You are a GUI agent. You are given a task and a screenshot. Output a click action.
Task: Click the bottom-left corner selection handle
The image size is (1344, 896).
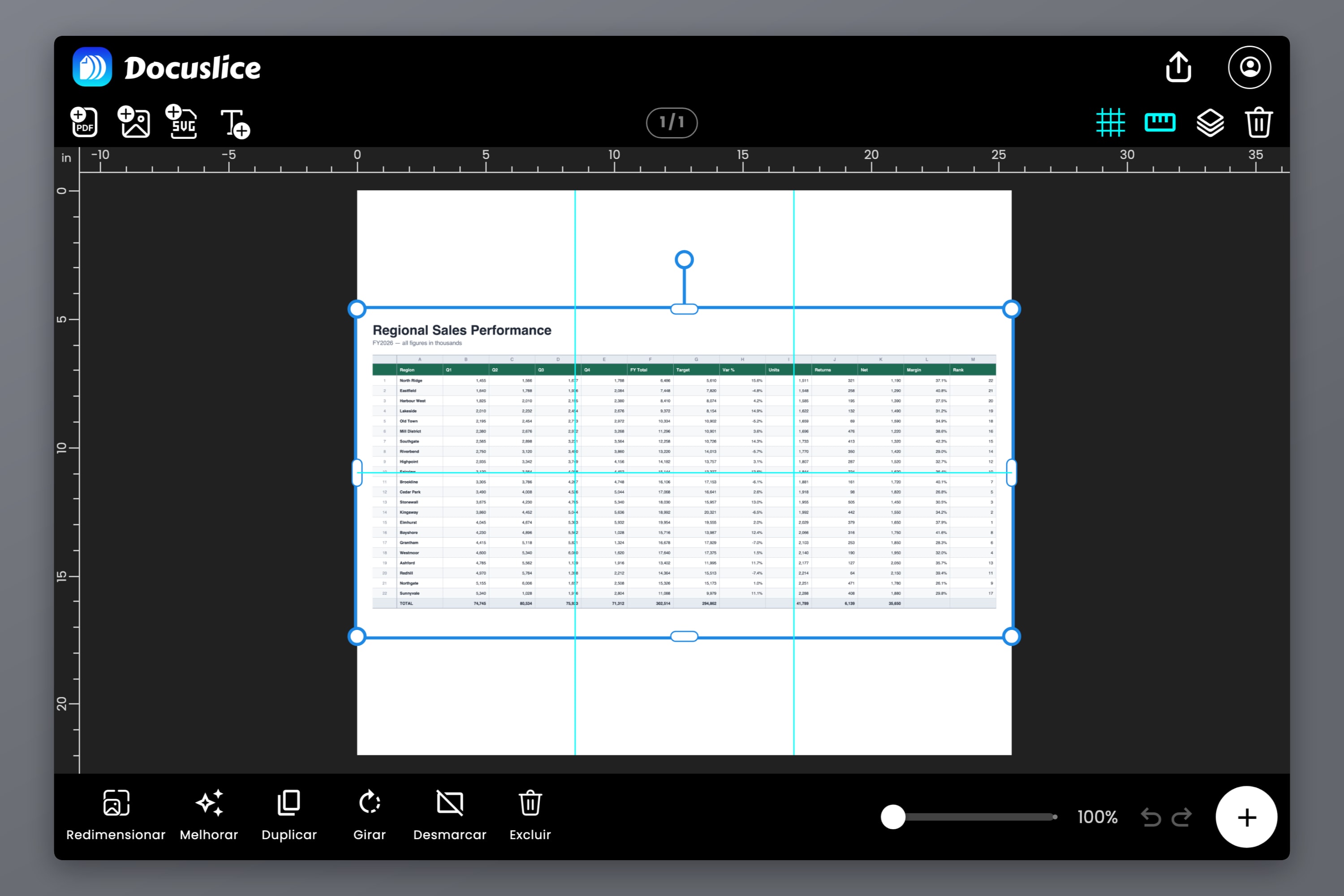[x=357, y=637]
